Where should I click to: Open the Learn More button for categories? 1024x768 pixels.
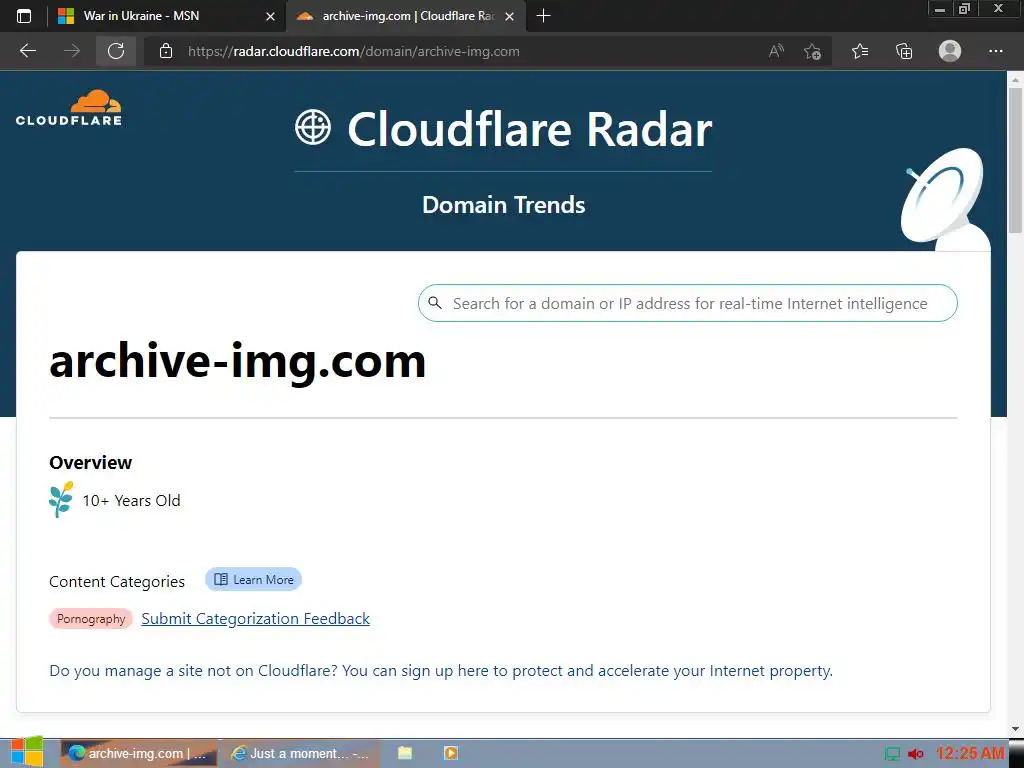pos(253,579)
